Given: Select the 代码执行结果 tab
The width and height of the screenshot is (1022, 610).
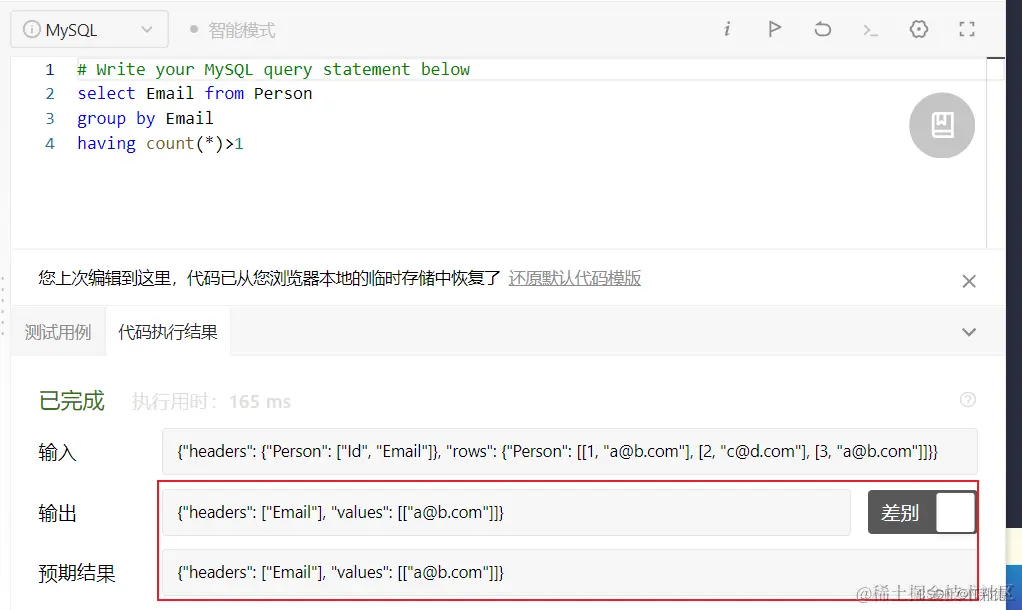Looking at the screenshot, I should (x=168, y=332).
